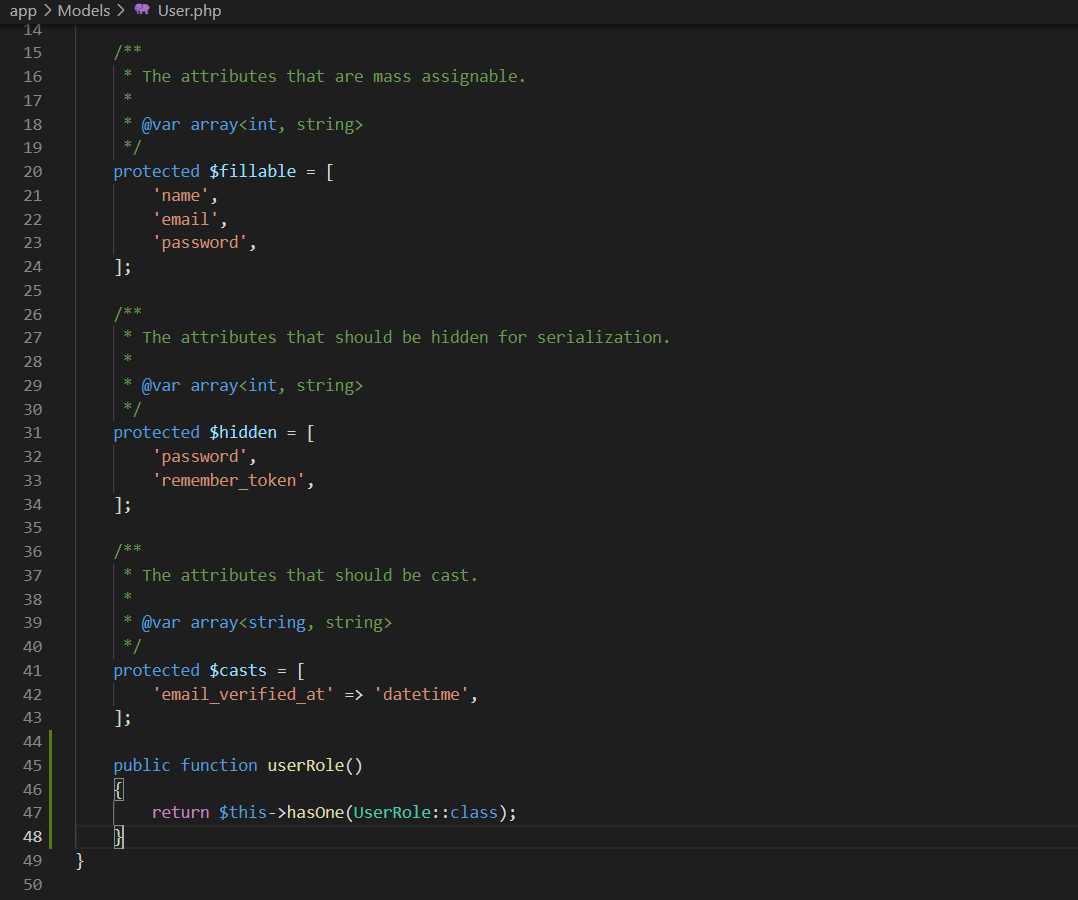
Task: Place cursor on $casts variable
Action: 238,670
